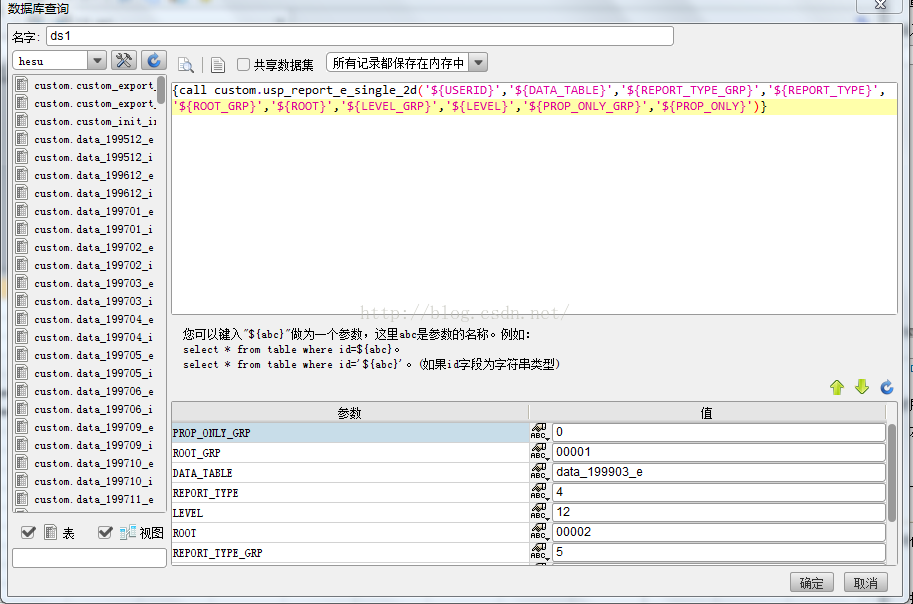
Task: Preview query results with magnifier icon
Action: click(186, 65)
